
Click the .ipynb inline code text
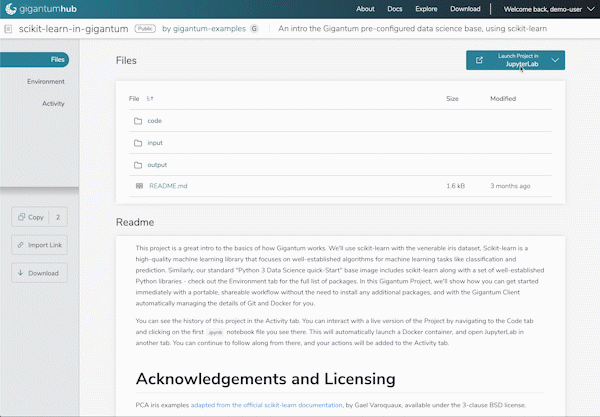(x=215, y=332)
